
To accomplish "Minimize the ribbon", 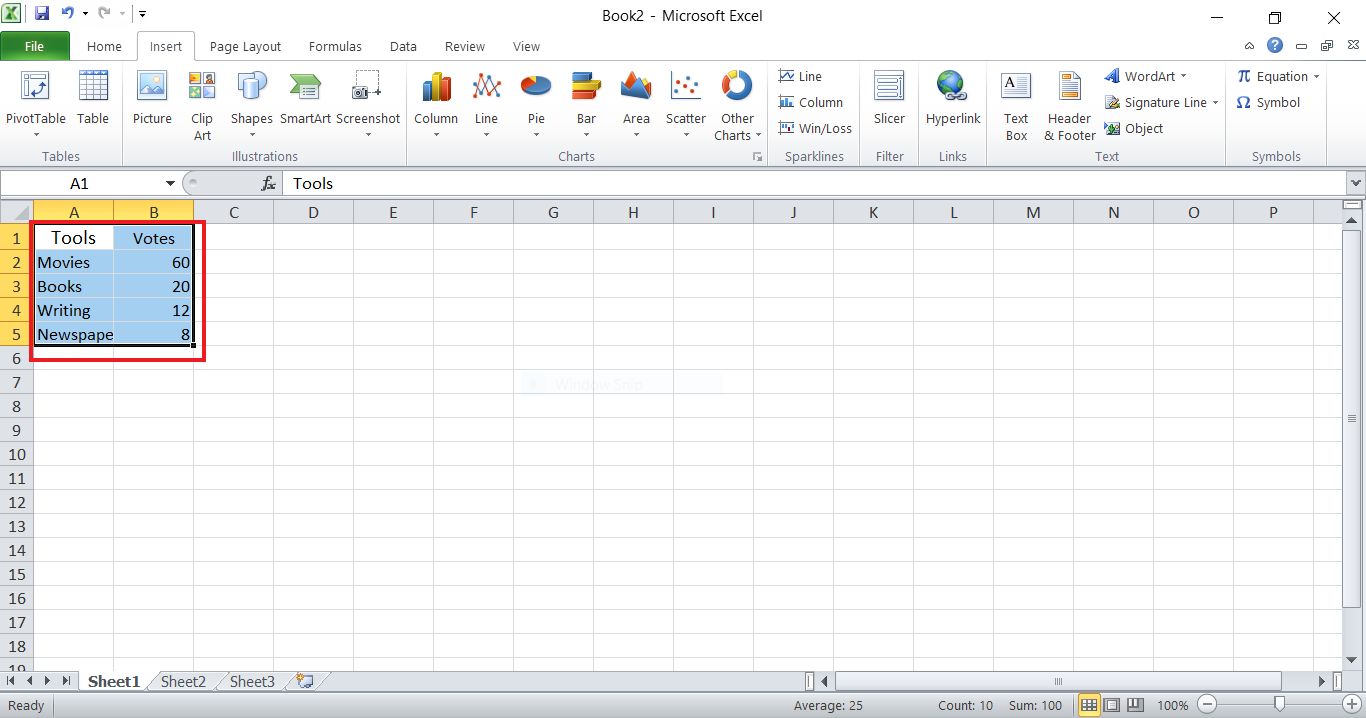I will (1250, 46).
